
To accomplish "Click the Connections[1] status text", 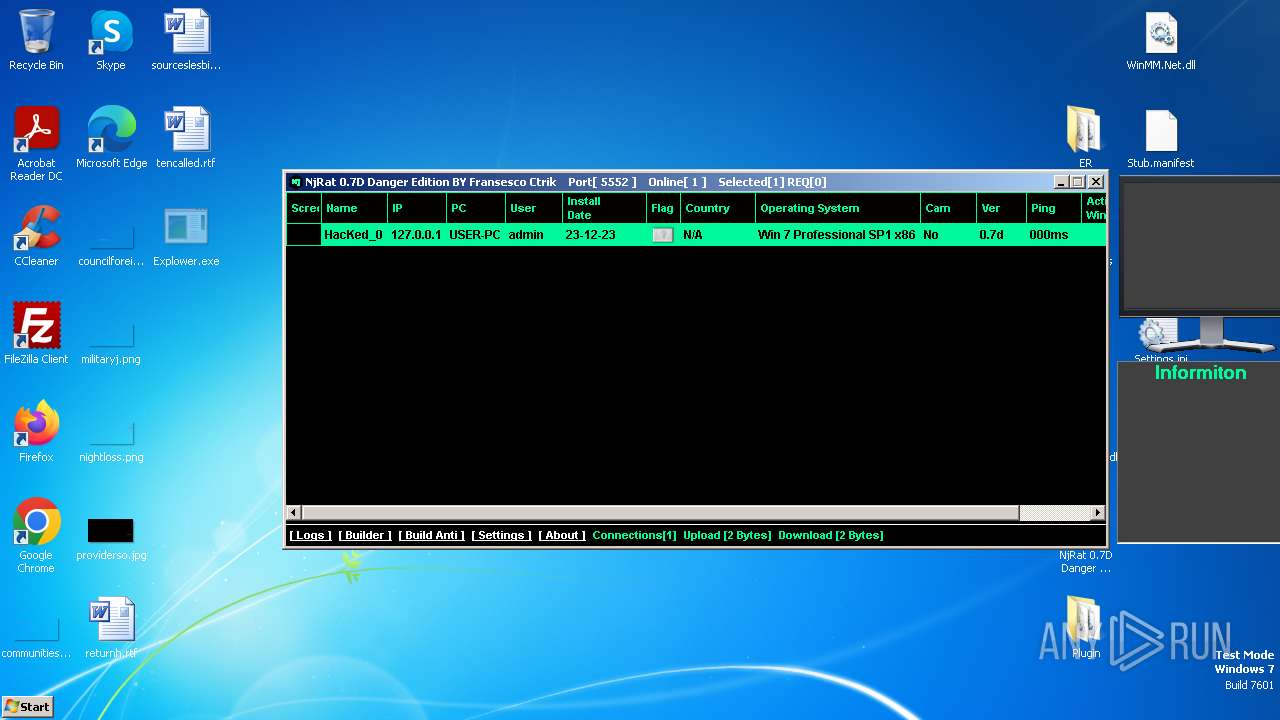I will [x=634, y=535].
